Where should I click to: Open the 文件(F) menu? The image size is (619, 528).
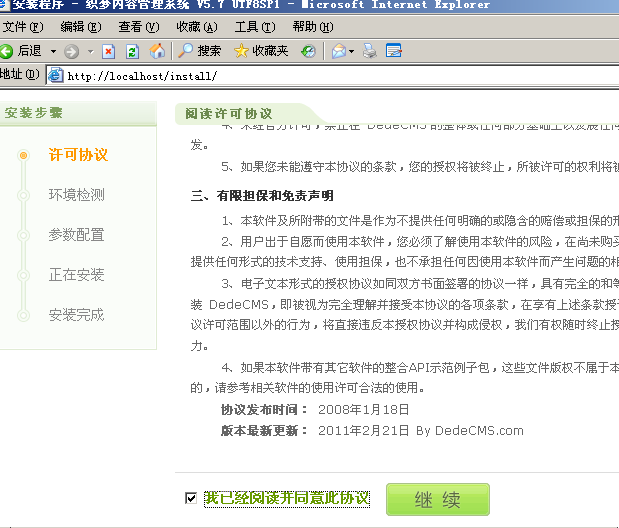(x=23, y=27)
